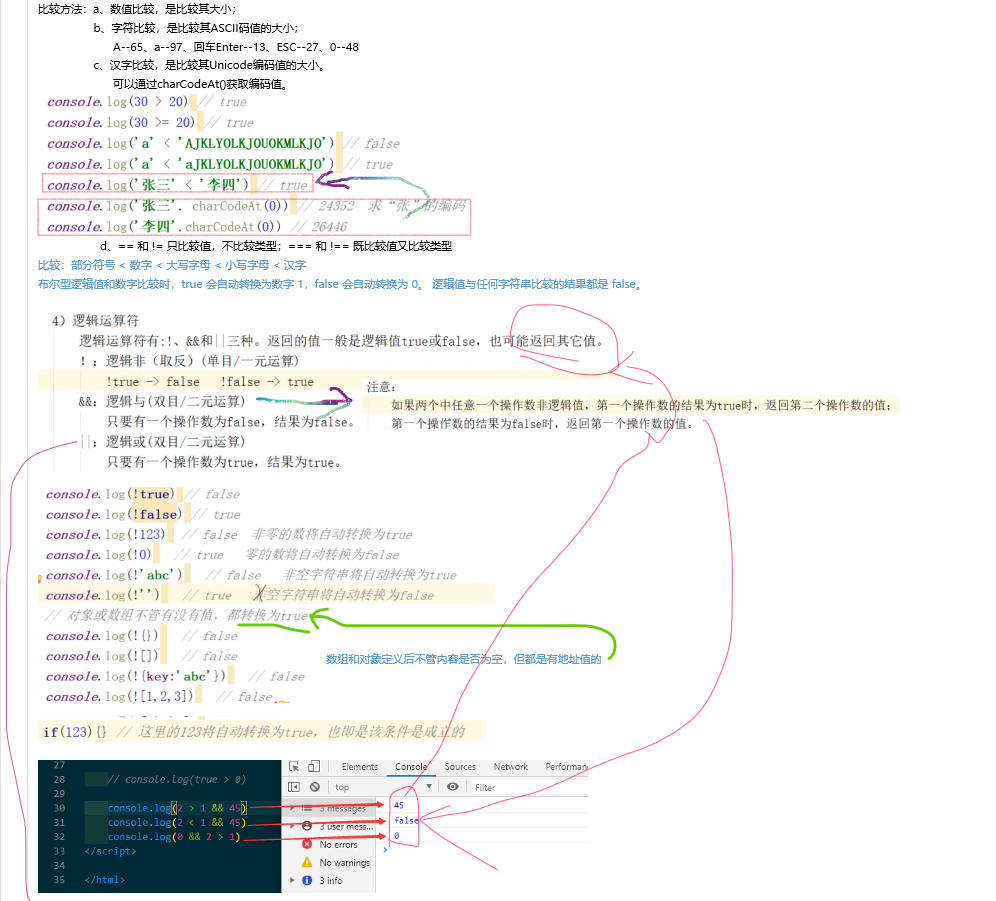Click the blue note 数组和对象定义后不管内容是否为空
The width and height of the screenshot is (996, 901).
(x=464, y=660)
